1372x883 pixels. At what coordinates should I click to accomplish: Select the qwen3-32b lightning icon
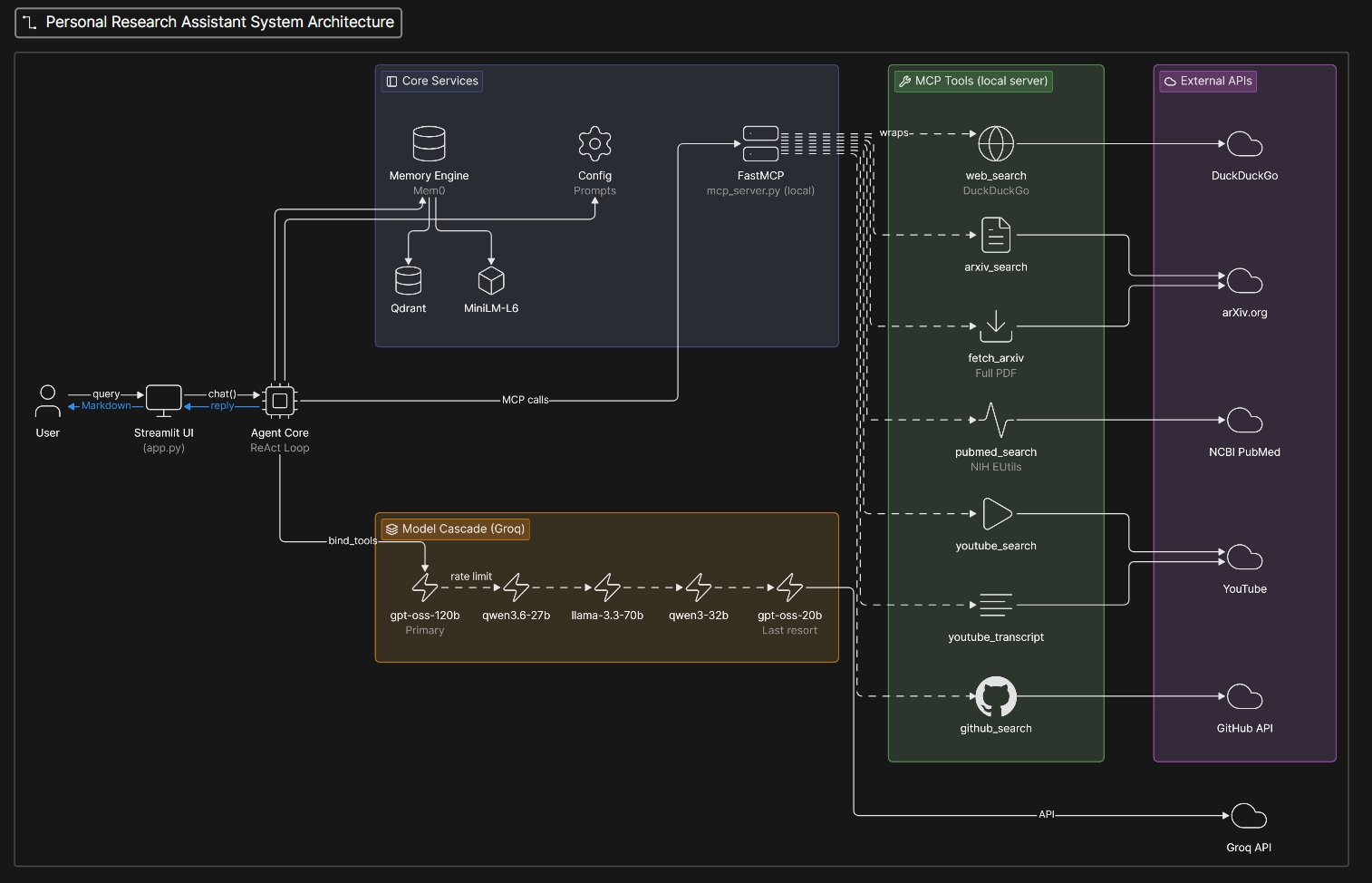coord(699,587)
